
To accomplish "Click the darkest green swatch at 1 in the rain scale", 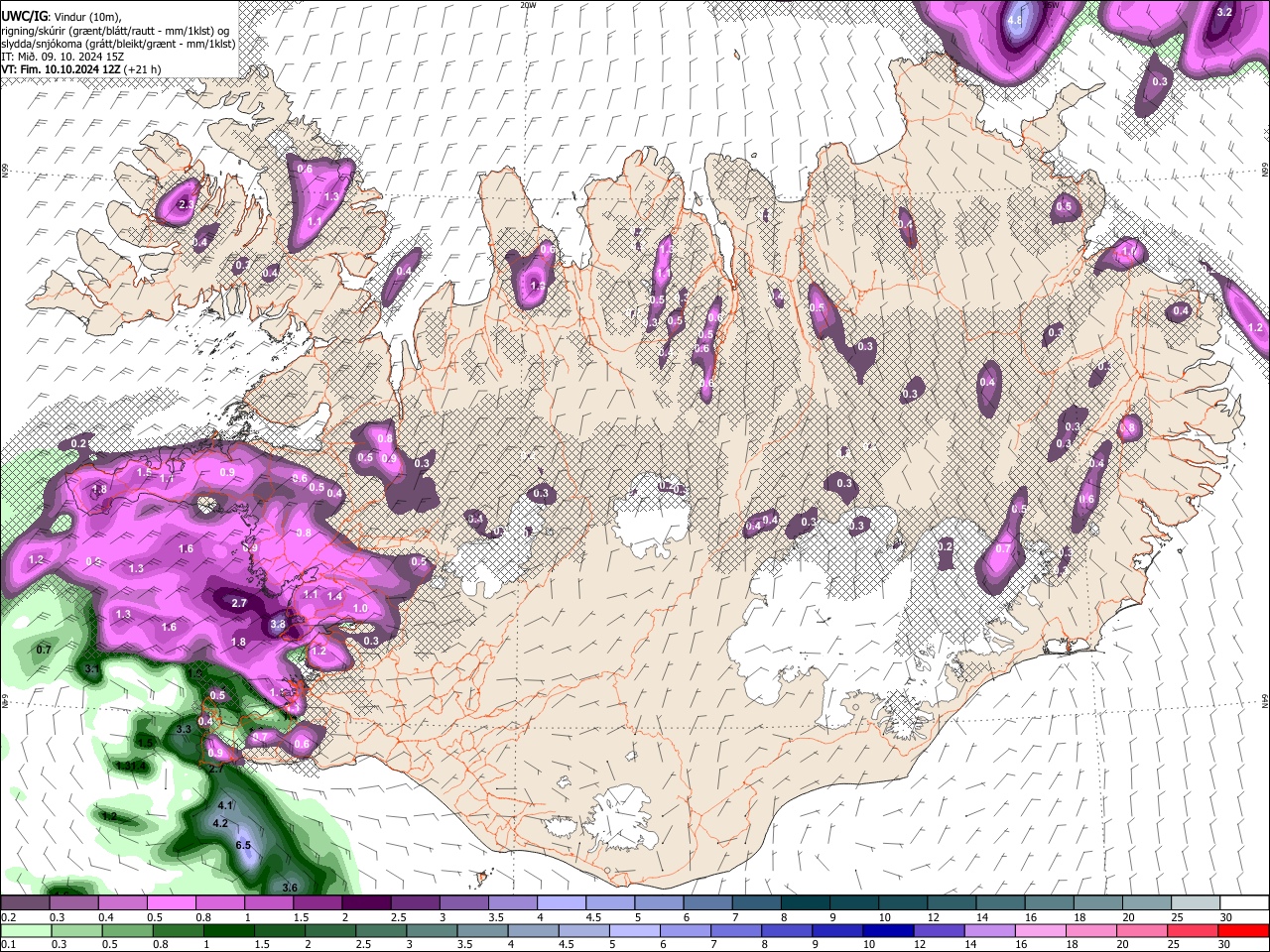I will (x=230, y=931).
